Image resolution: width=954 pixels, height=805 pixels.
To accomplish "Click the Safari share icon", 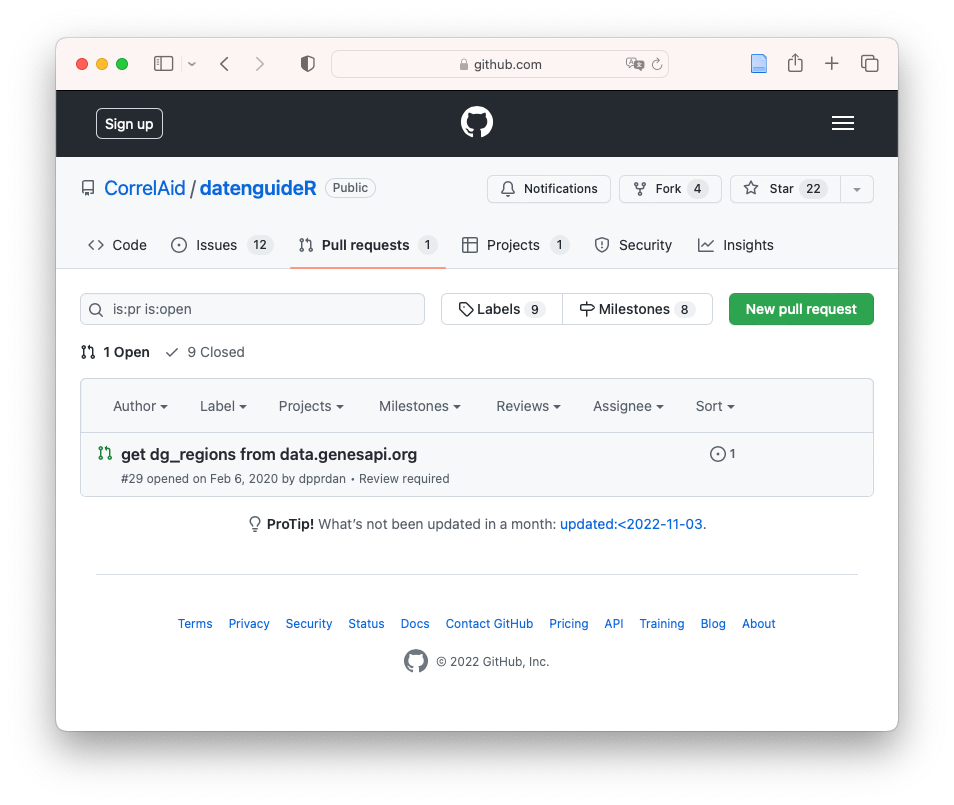I will point(795,64).
